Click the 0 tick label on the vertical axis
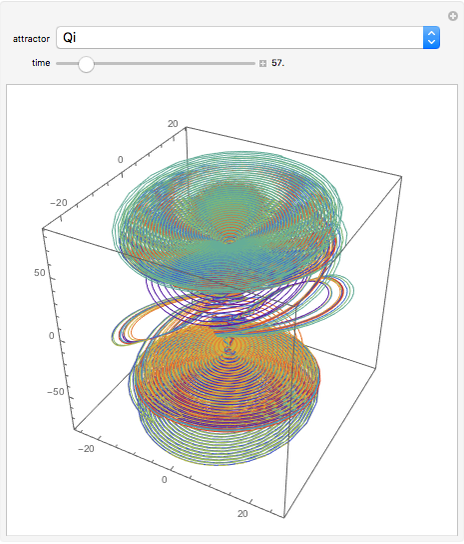Image resolution: width=464 pixels, height=544 pixels. [x=51, y=336]
